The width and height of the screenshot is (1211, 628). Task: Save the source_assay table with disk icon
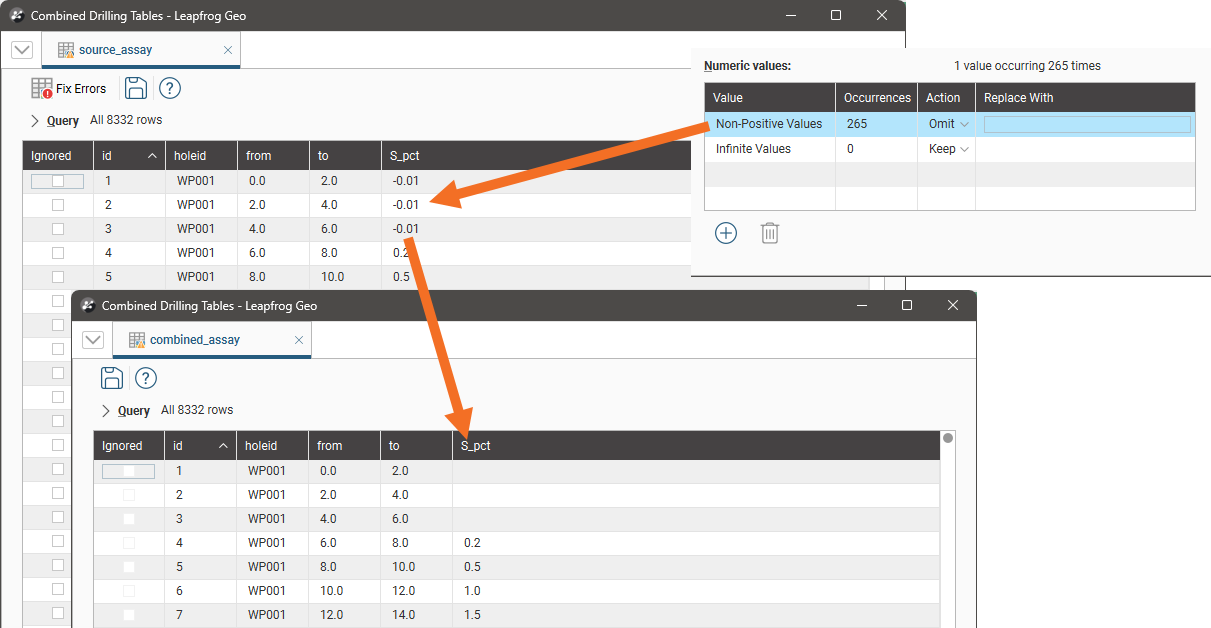pyautogui.click(x=136, y=89)
